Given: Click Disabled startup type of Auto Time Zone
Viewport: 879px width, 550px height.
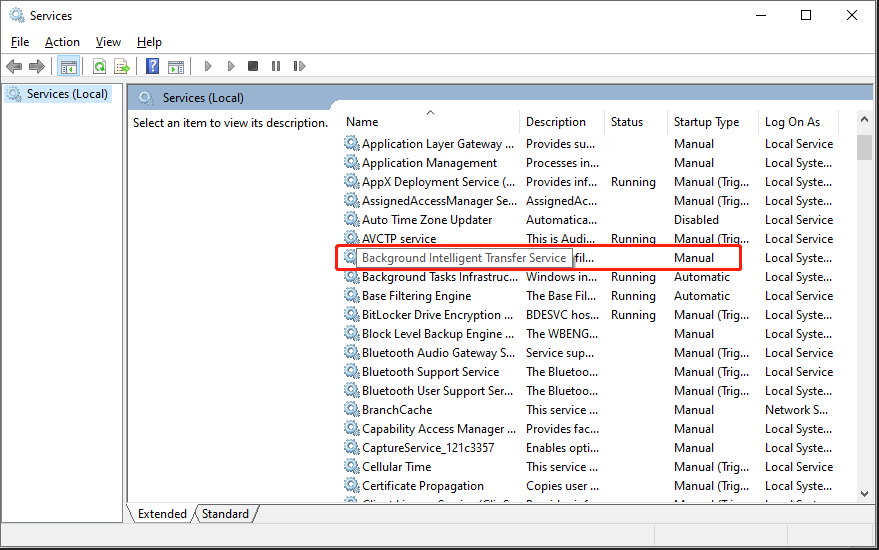Looking at the screenshot, I should pyautogui.click(x=696, y=220).
